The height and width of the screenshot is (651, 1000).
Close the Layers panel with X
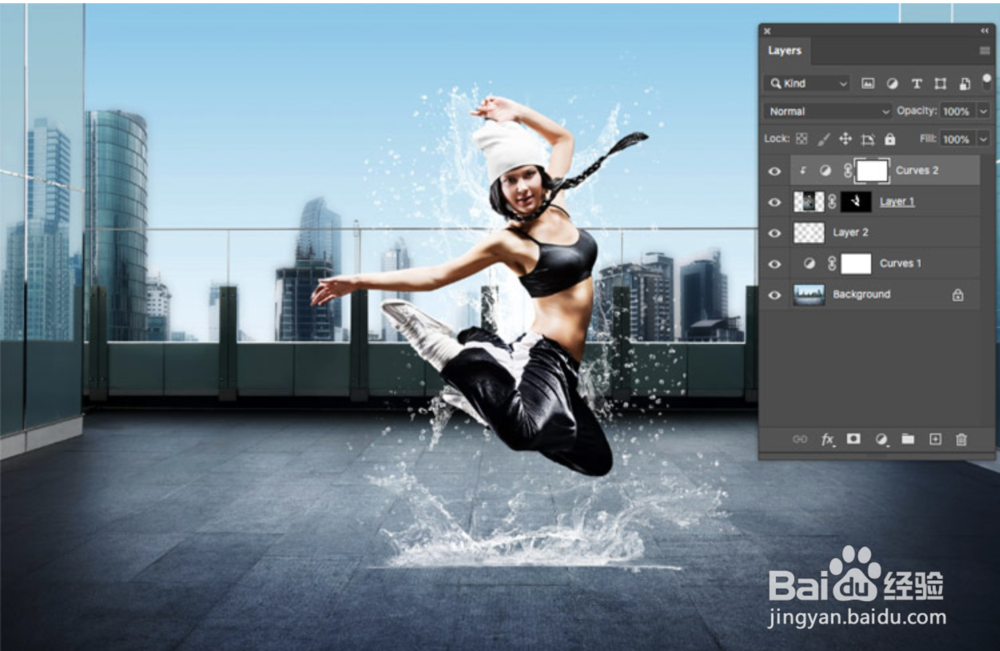point(767,31)
